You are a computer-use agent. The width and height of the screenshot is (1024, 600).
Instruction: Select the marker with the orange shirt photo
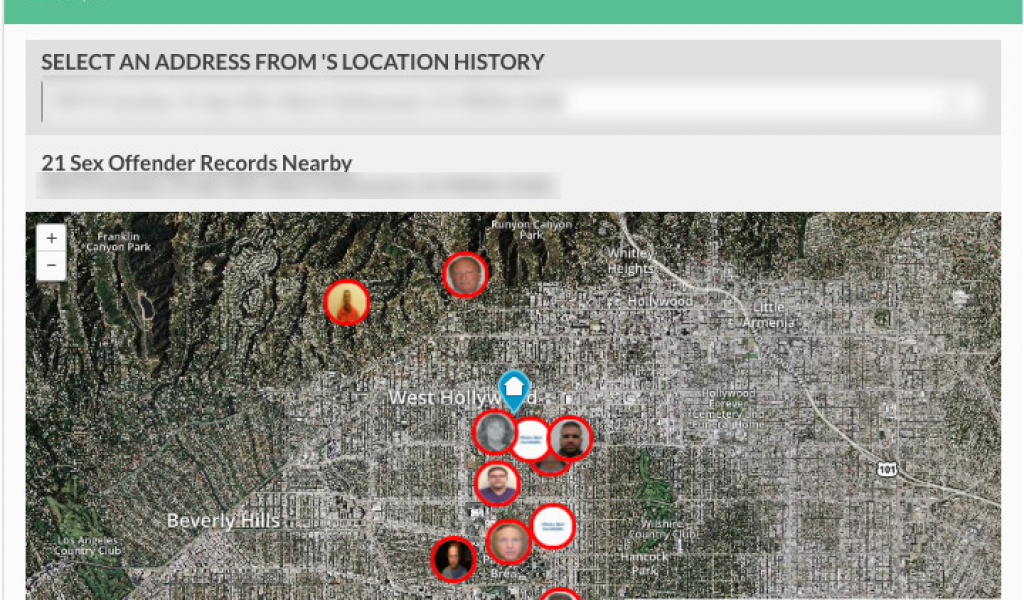point(347,302)
